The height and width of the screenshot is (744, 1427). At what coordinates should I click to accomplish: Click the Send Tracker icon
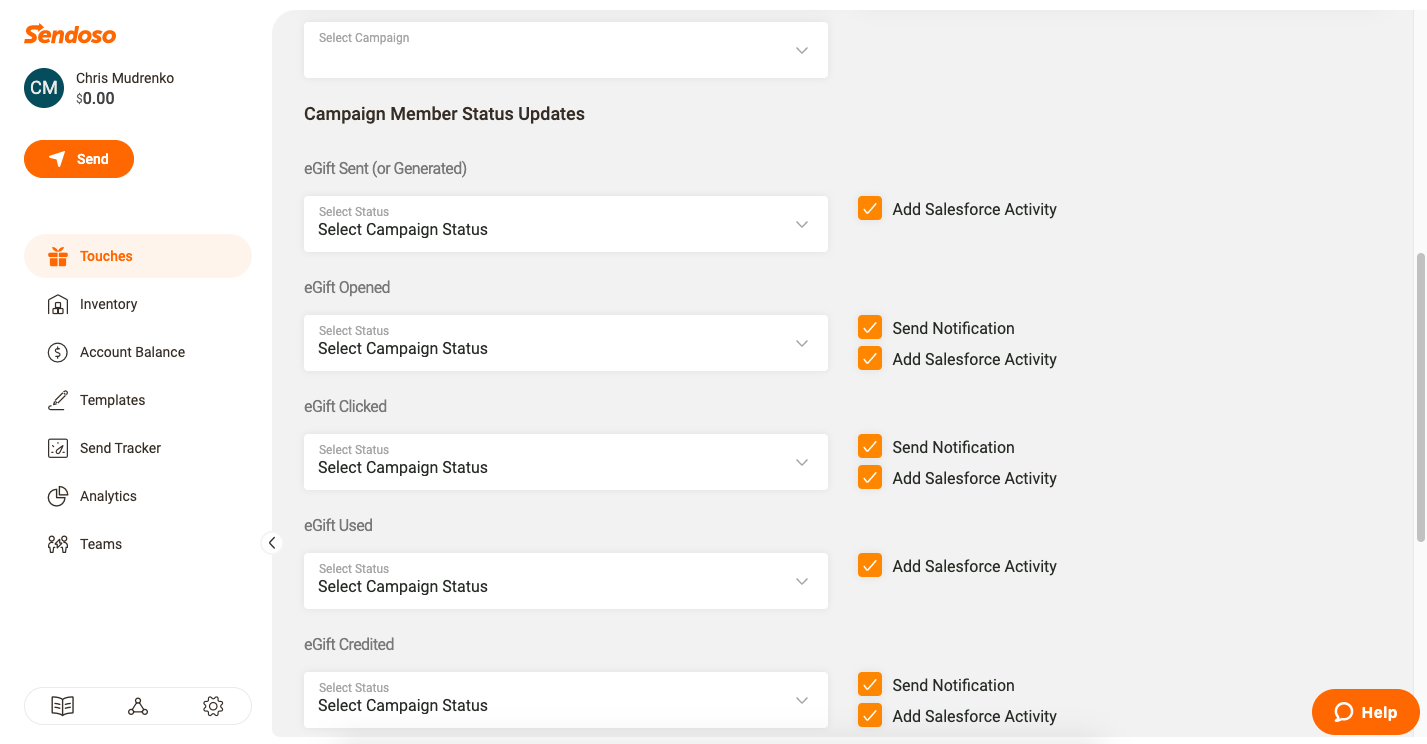[58, 448]
